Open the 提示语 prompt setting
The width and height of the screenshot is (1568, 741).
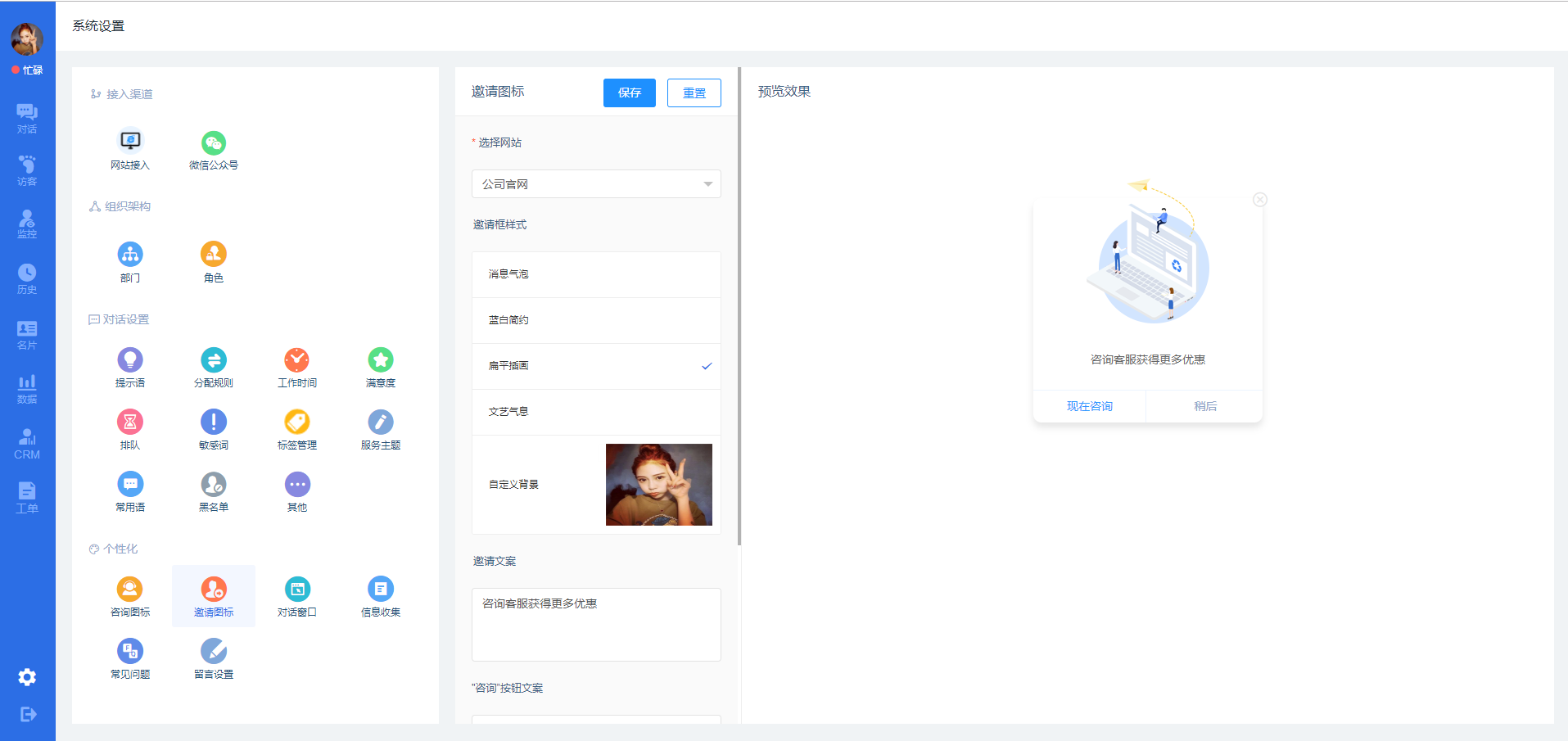(x=130, y=368)
